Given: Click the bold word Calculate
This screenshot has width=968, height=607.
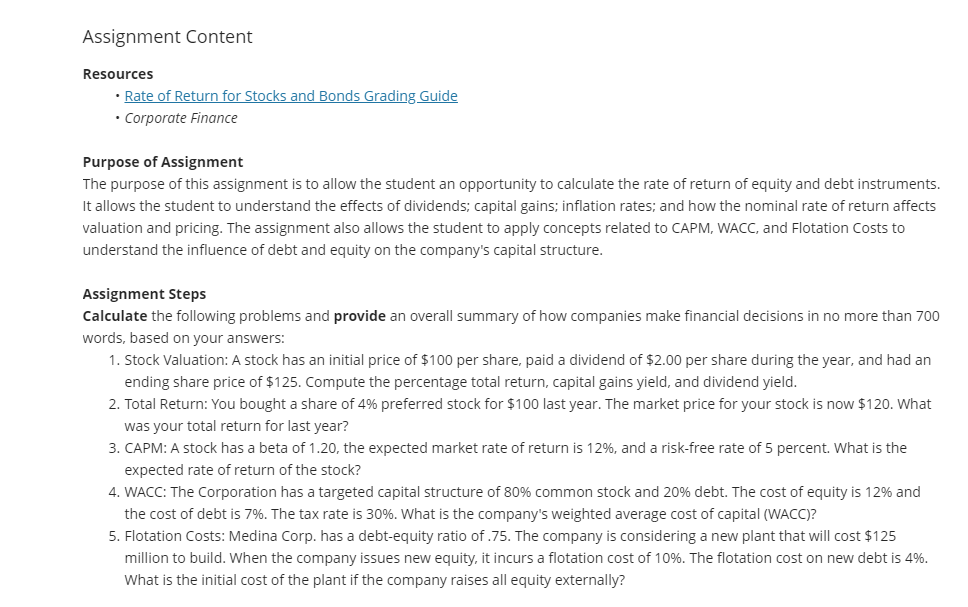Looking at the screenshot, I should (x=115, y=316).
